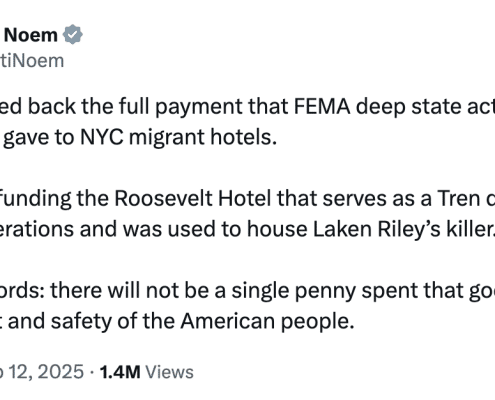Click the words Roosevelt Hotel in the post

193,198
